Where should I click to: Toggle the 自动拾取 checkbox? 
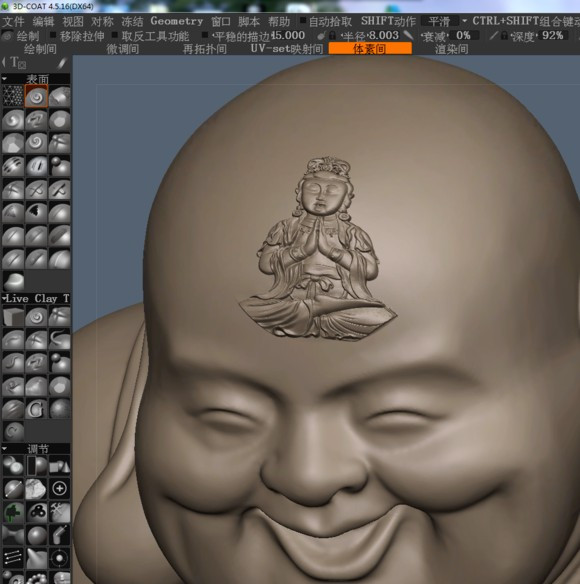pyautogui.click(x=303, y=20)
